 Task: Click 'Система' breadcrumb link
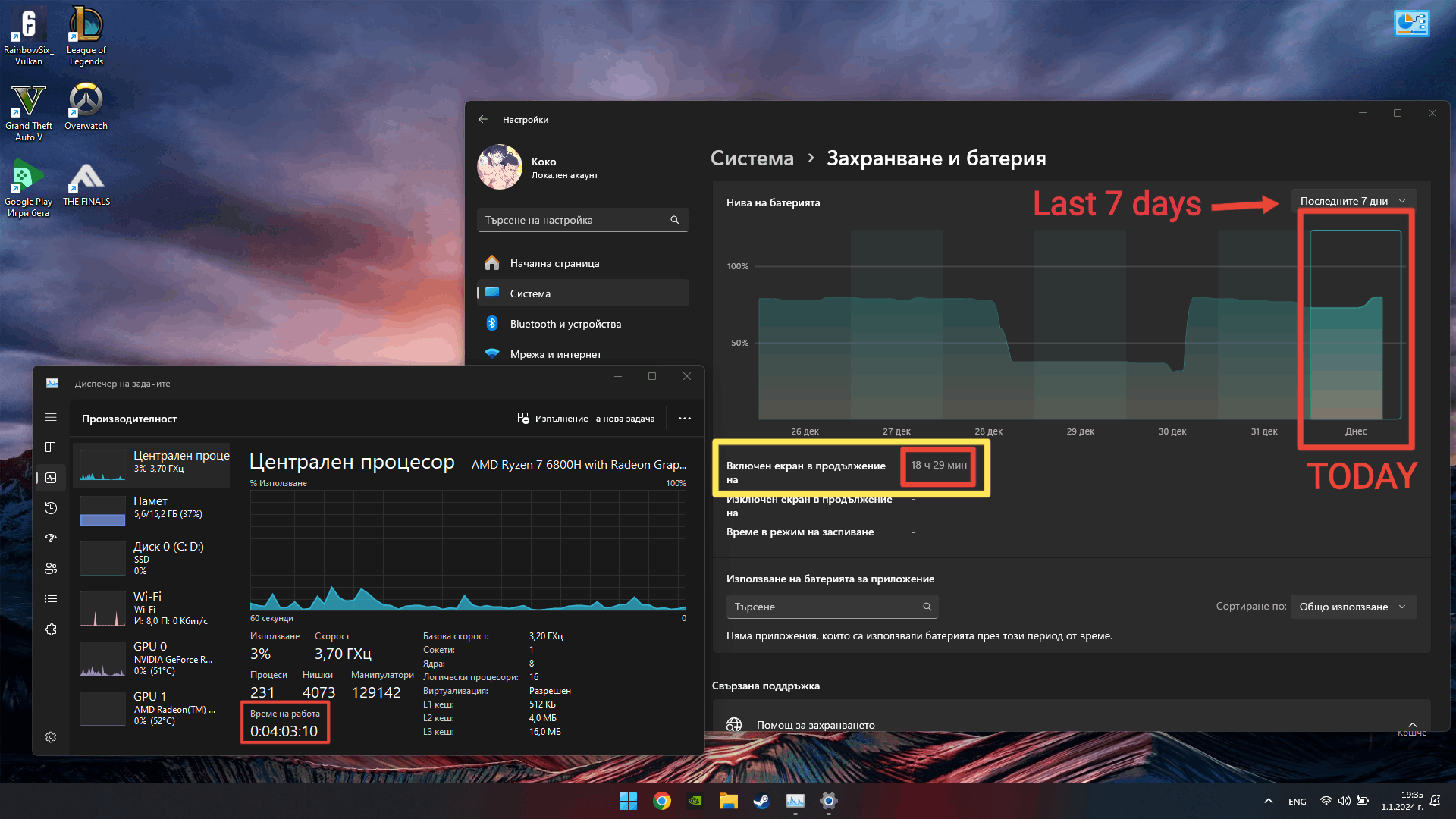coord(752,158)
